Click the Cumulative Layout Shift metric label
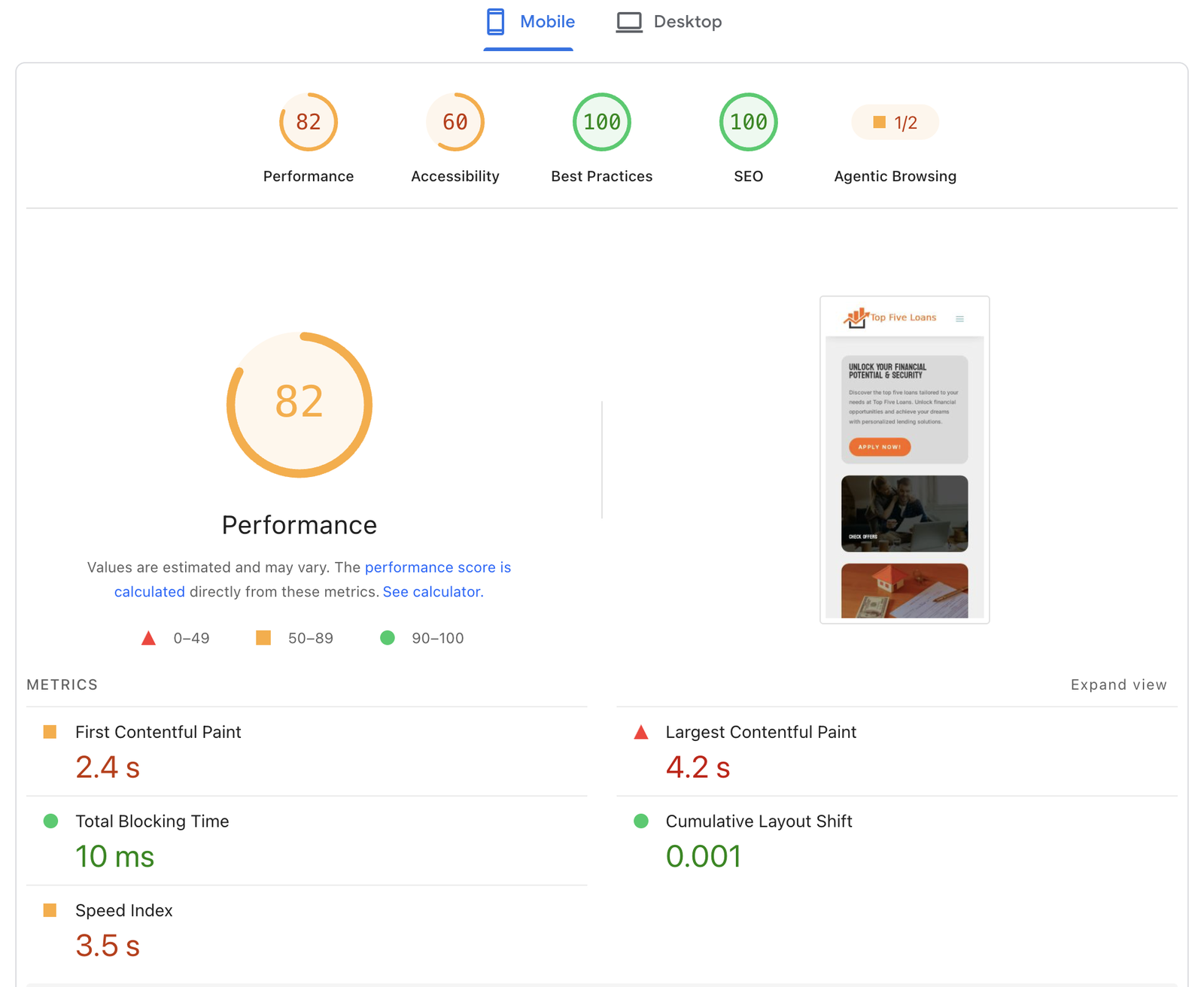This screenshot has height=987, width=1204. (759, 821)
